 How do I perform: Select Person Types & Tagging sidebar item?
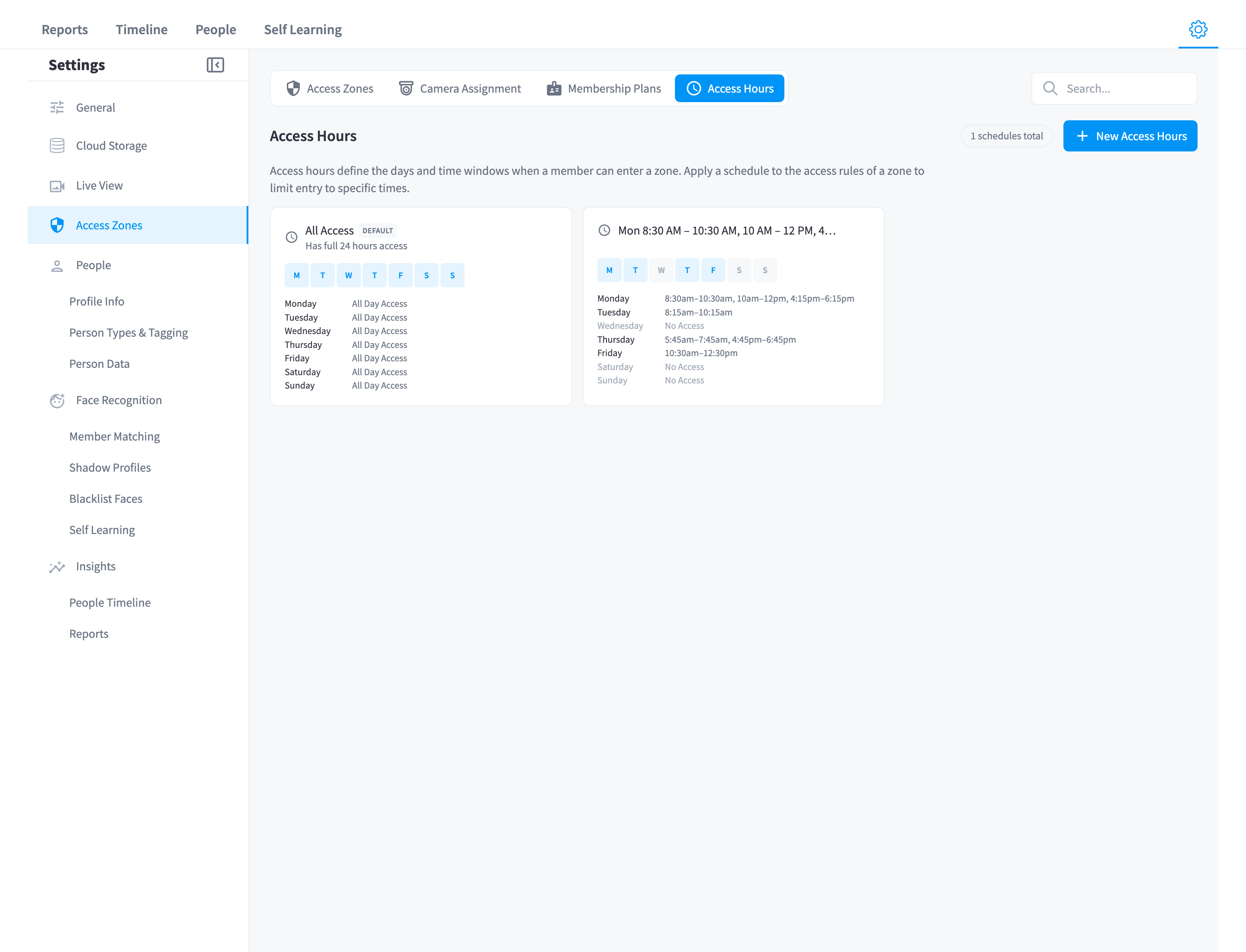(128, 333)
